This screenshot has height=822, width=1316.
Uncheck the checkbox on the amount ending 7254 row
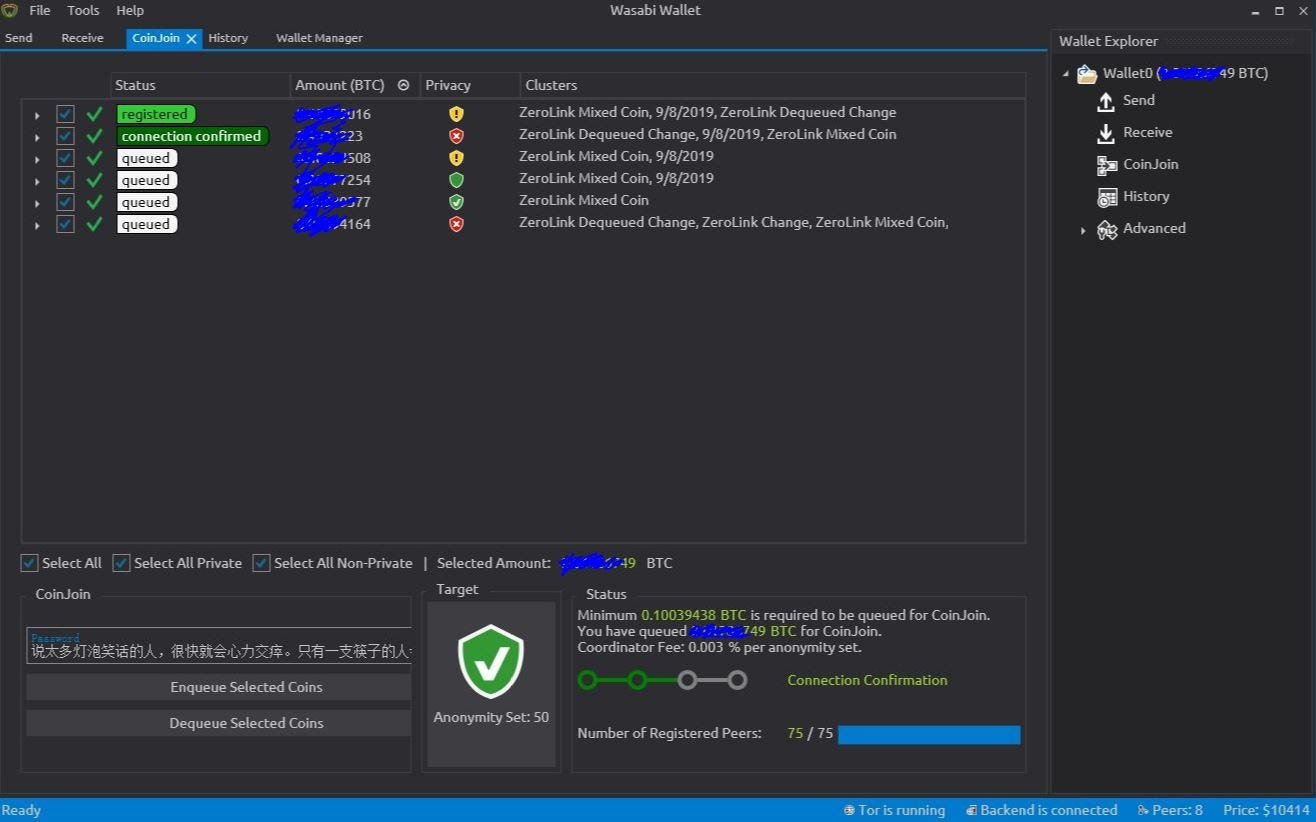tap(65, 180)
